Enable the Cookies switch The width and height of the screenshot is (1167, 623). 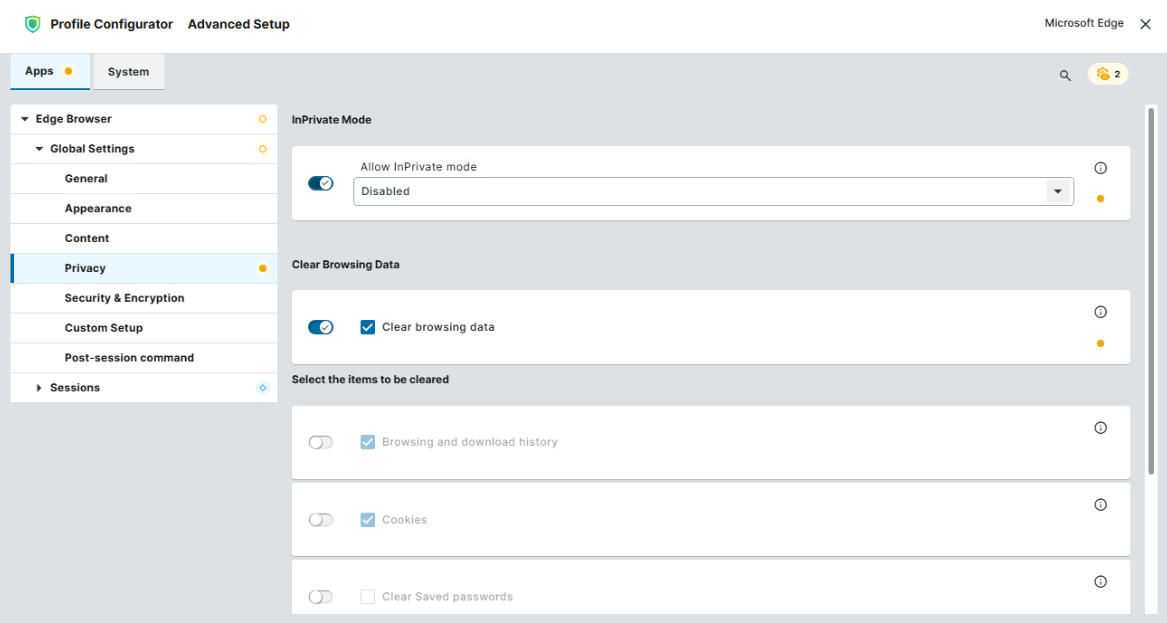(321, 520)
